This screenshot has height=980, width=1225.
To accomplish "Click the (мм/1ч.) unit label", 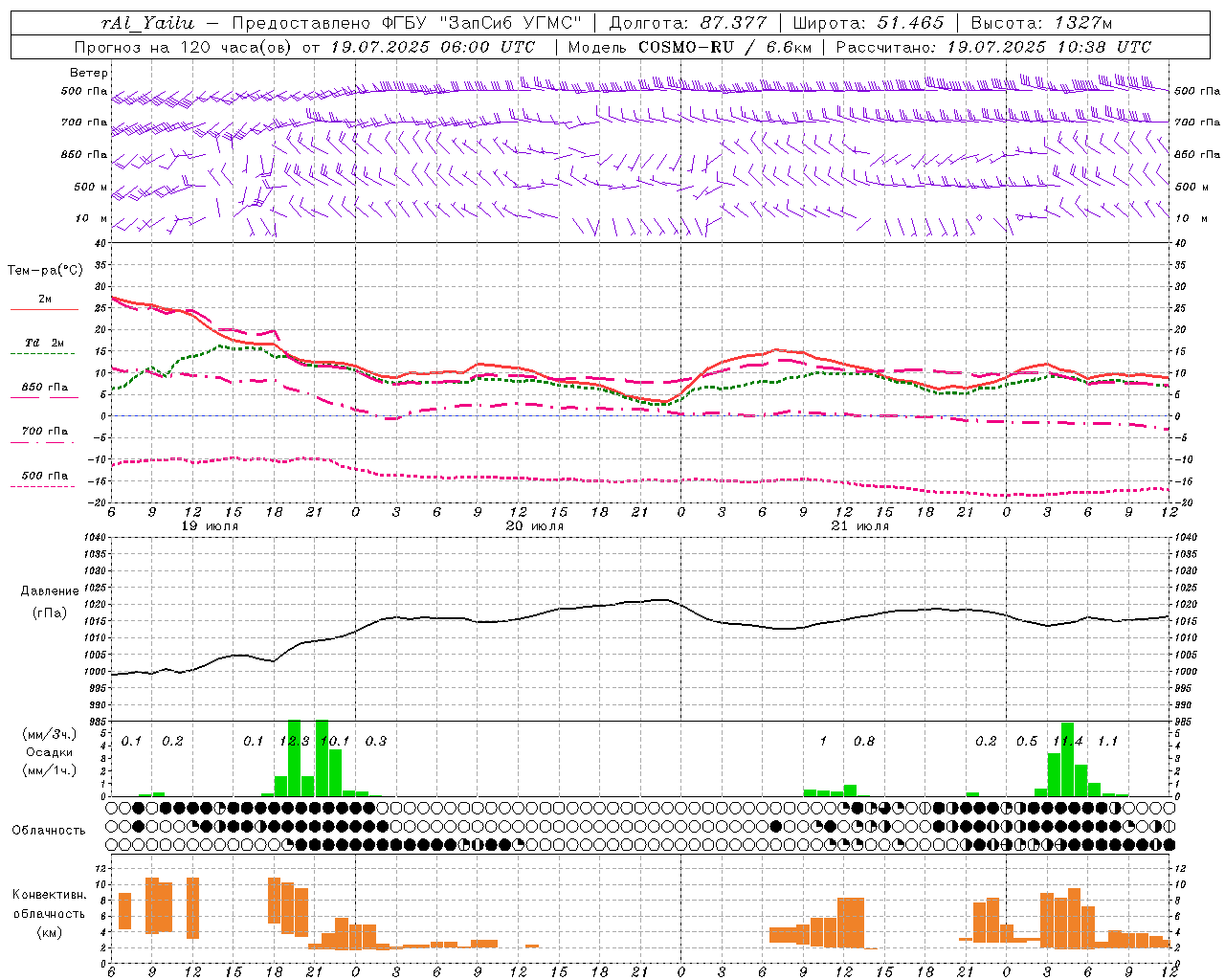I will [x=48, y=770].
